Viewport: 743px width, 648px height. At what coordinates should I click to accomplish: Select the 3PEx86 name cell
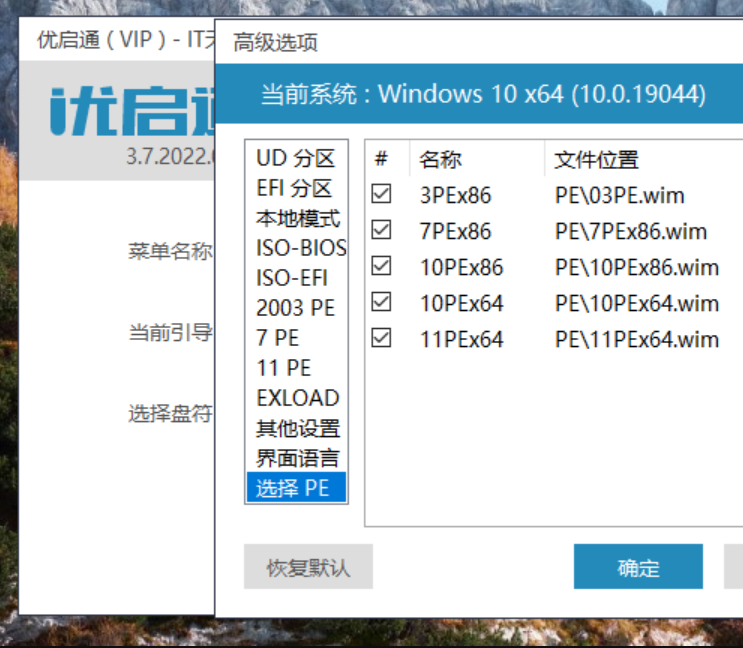point(455,195)
